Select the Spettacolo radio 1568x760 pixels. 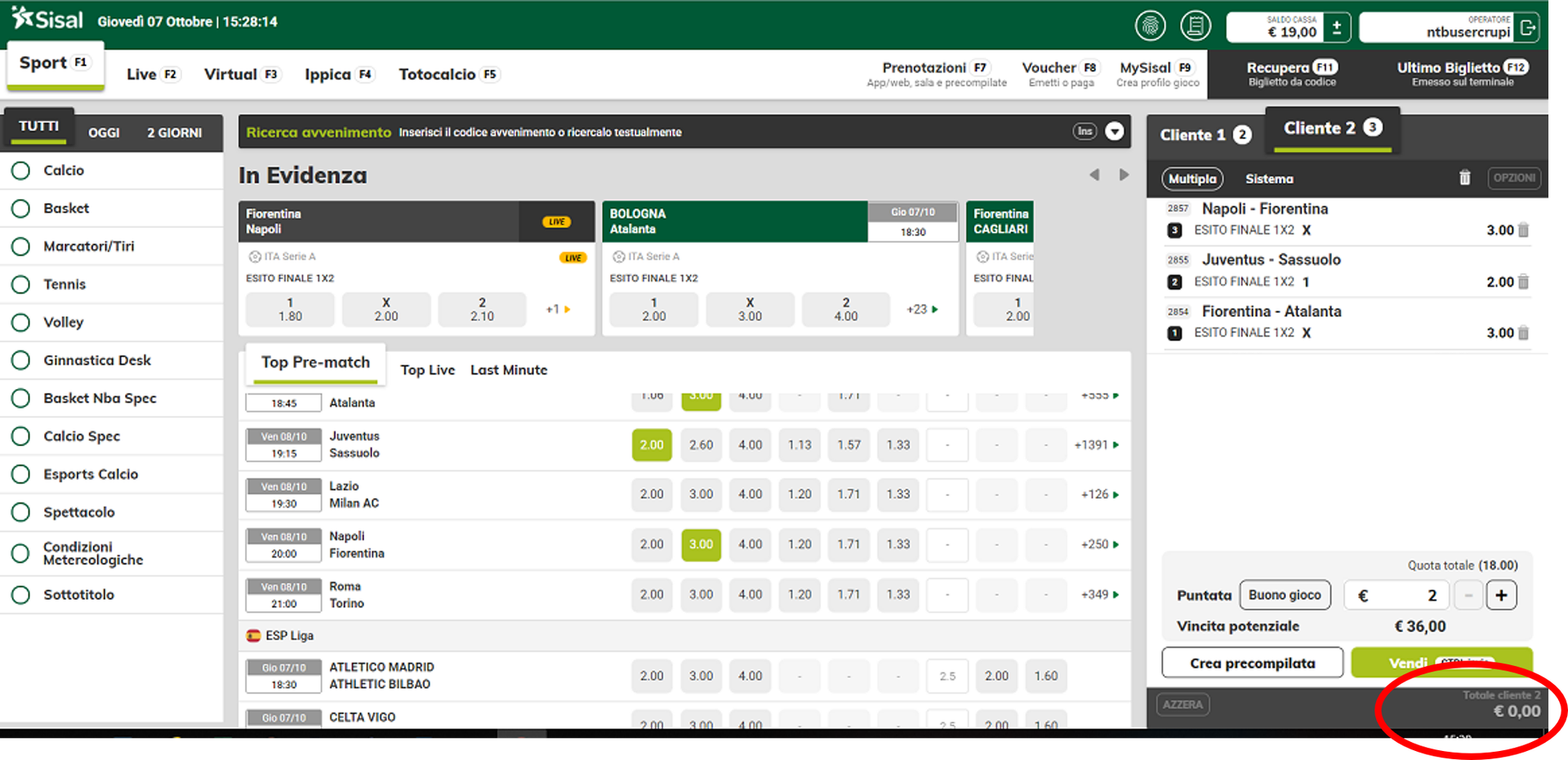pos(20,512)
